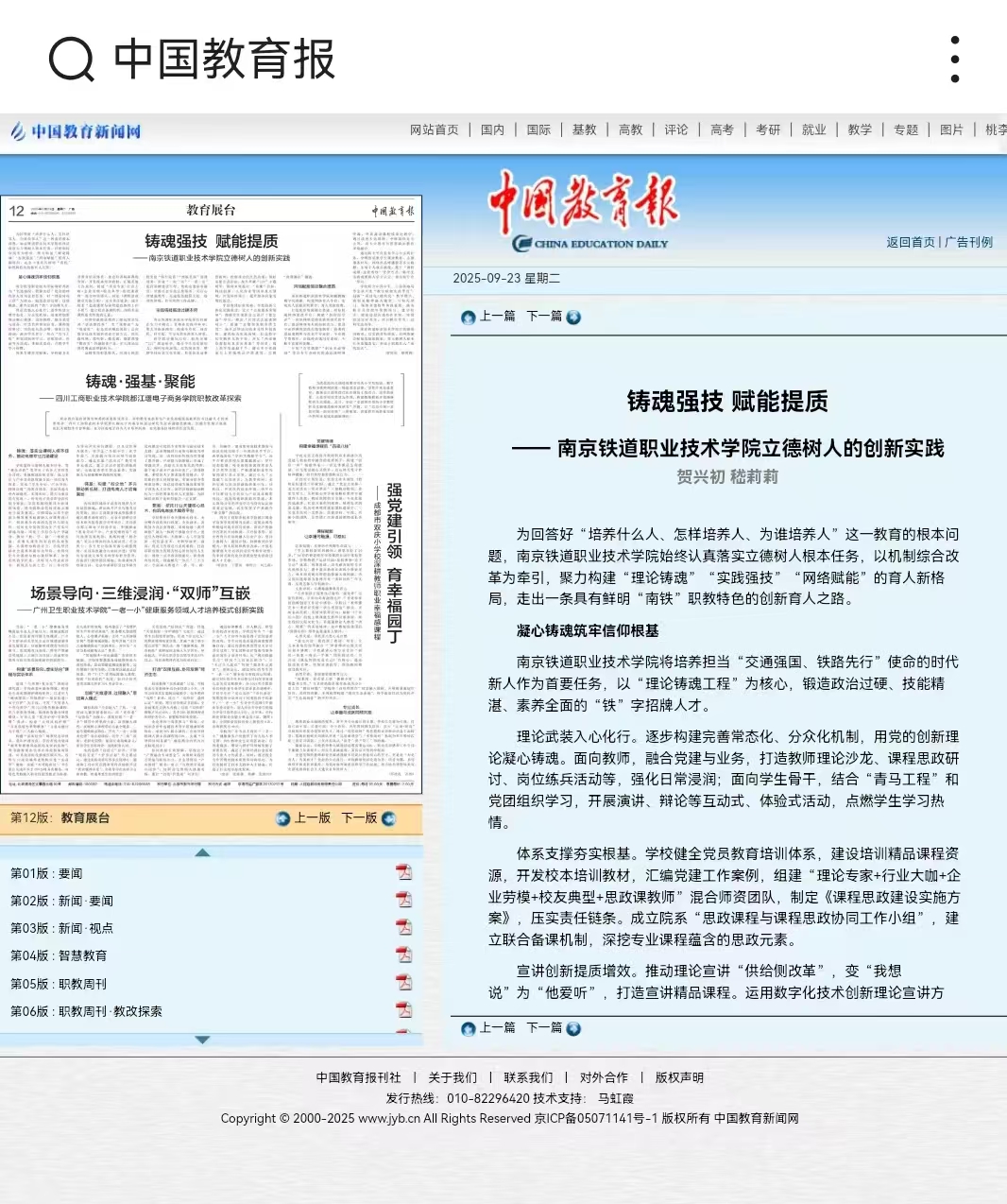Click 返回首页 link
This screenshot has width=1007, height=1204.
pos(911,242)
